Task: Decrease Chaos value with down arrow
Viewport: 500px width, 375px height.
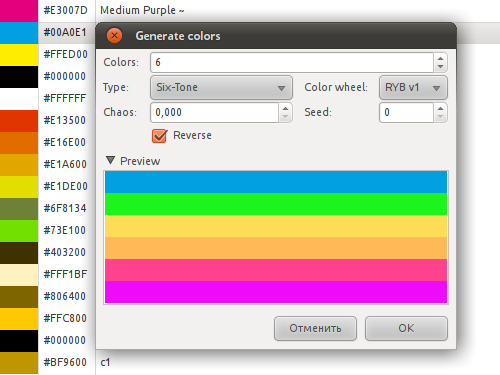Action: [x=285, y=117]
